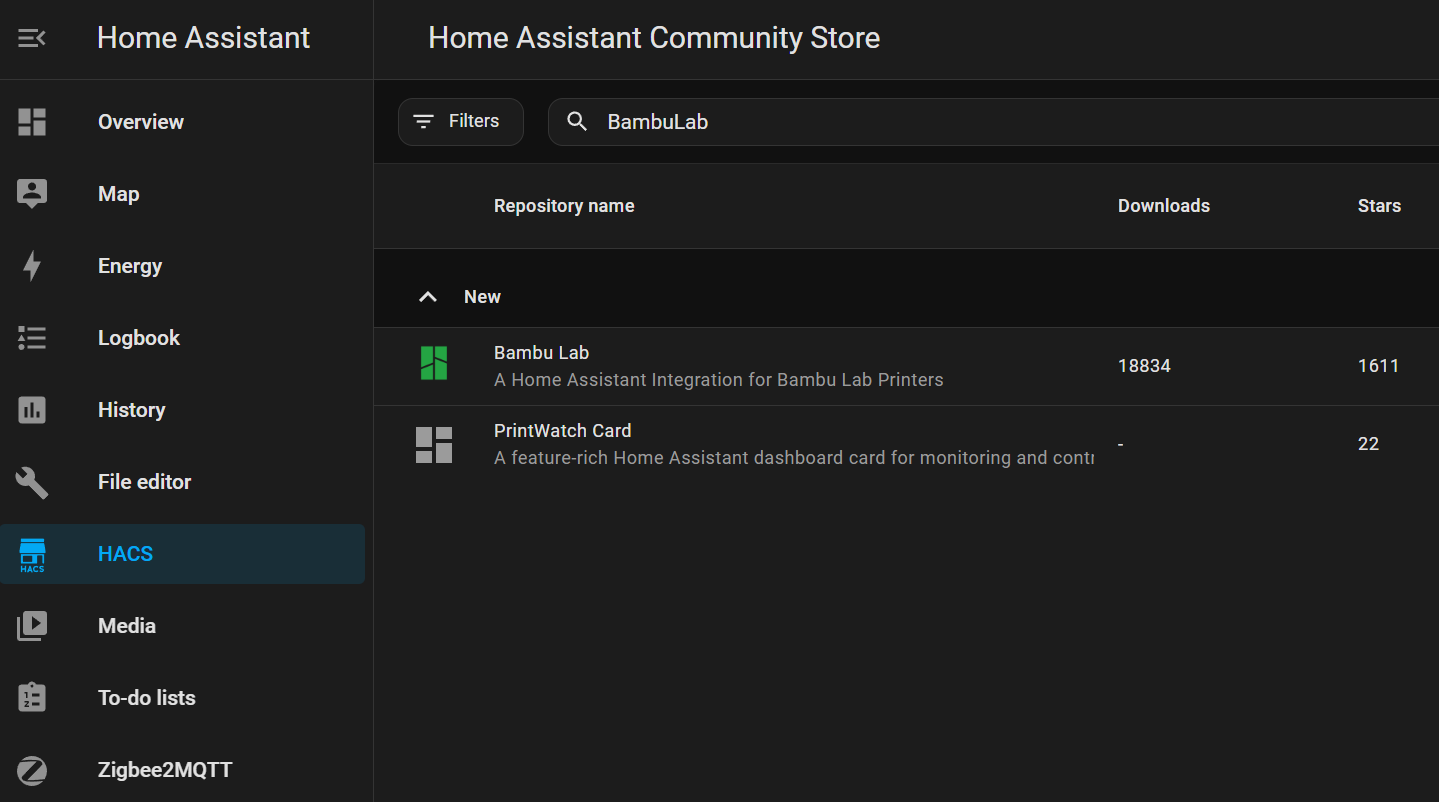The image size is (1439, 802).
Task: Click the New group label
Action: tap(482, 297)
